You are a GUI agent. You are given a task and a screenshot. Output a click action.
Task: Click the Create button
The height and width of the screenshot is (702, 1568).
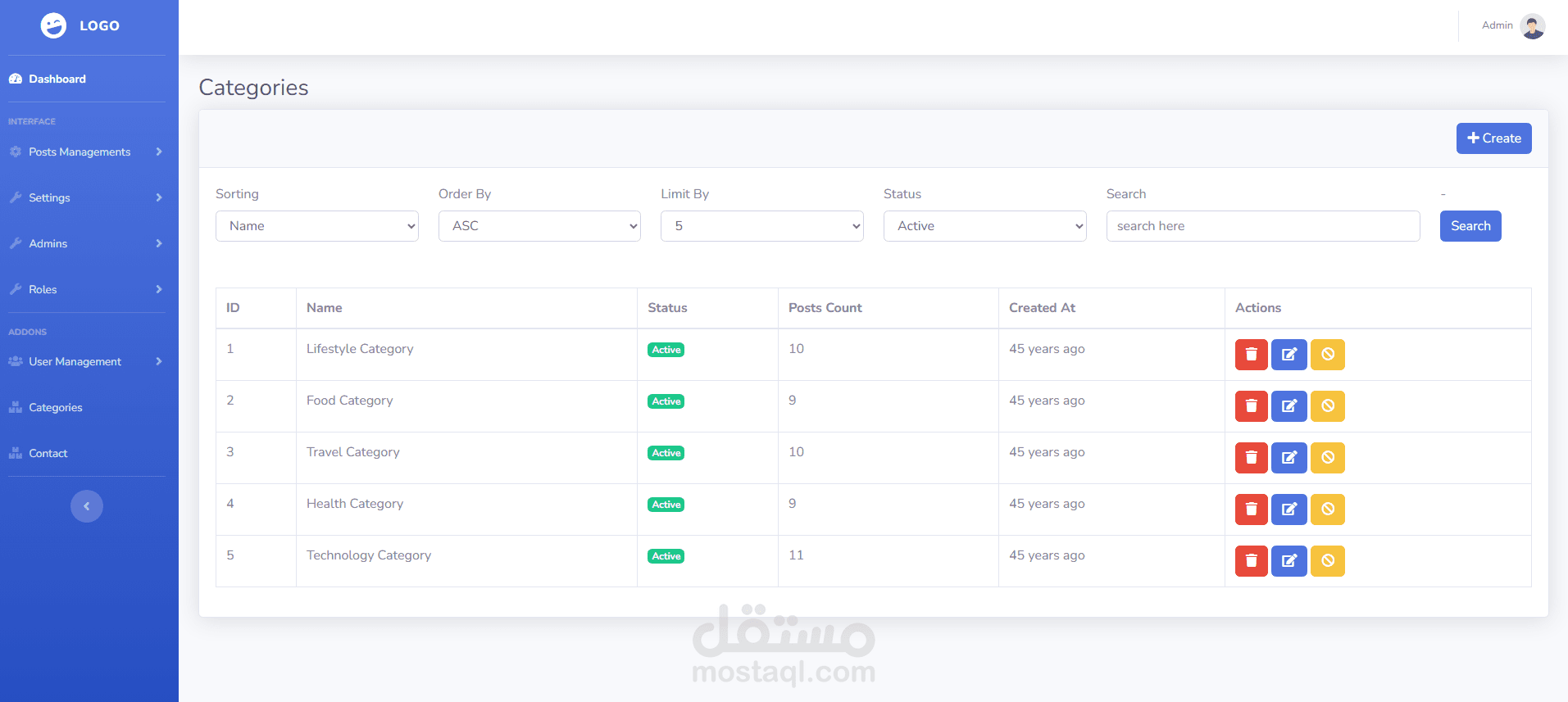1493,138
